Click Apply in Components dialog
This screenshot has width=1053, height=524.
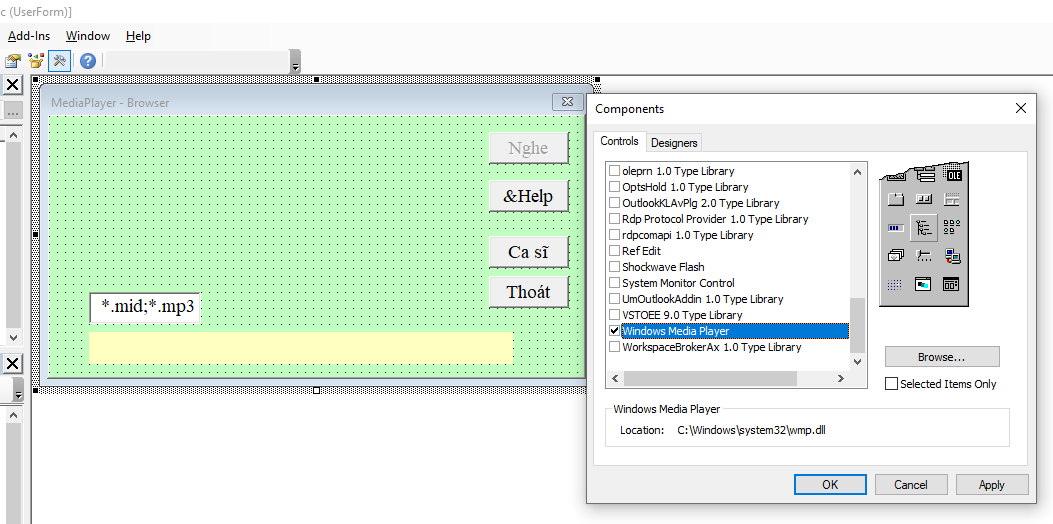click(x=992, y=484)
